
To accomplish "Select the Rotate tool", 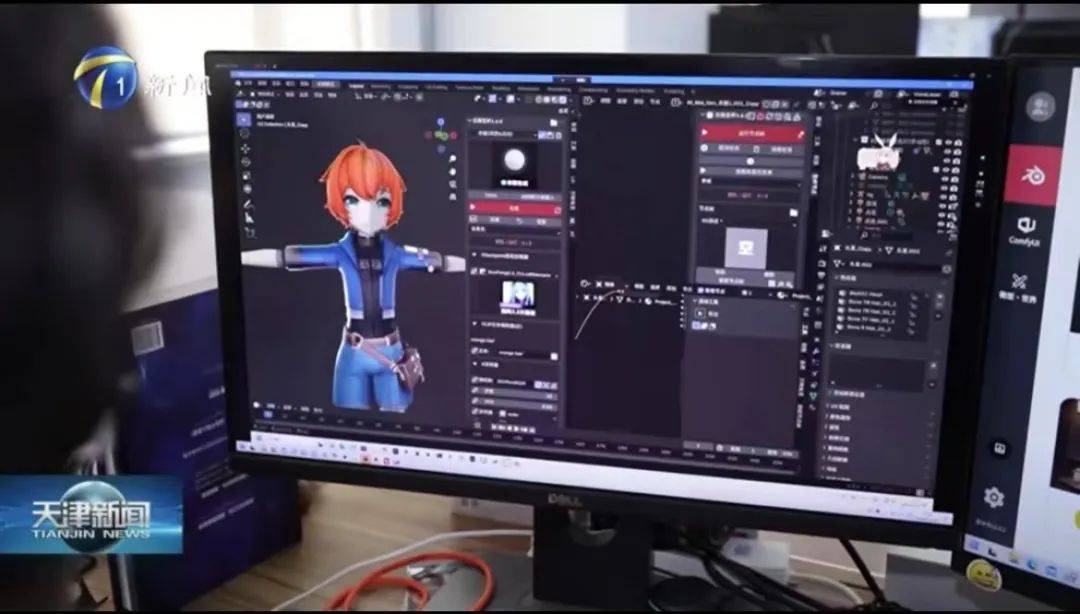I will (x=246, y=162).
